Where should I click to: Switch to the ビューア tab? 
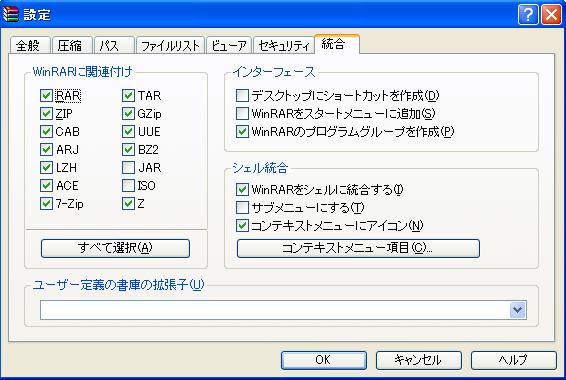(x=229, y=45)
